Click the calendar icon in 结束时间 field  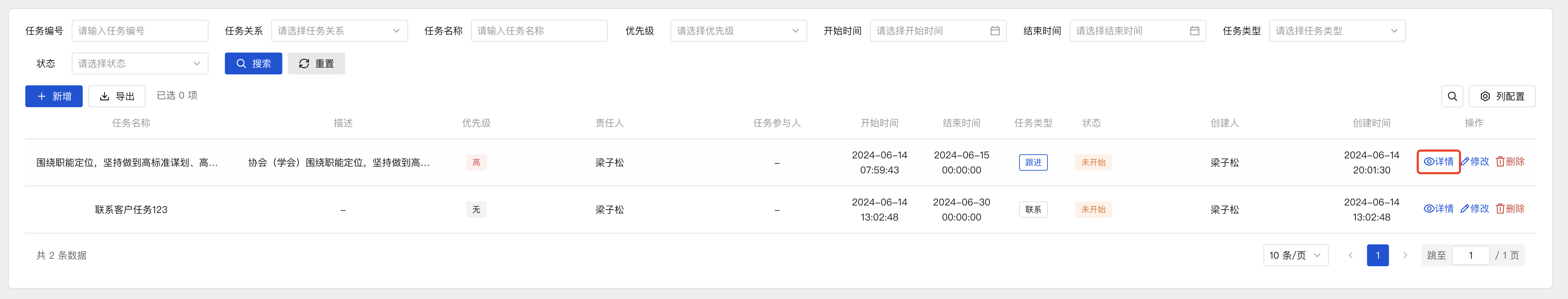1194,31
